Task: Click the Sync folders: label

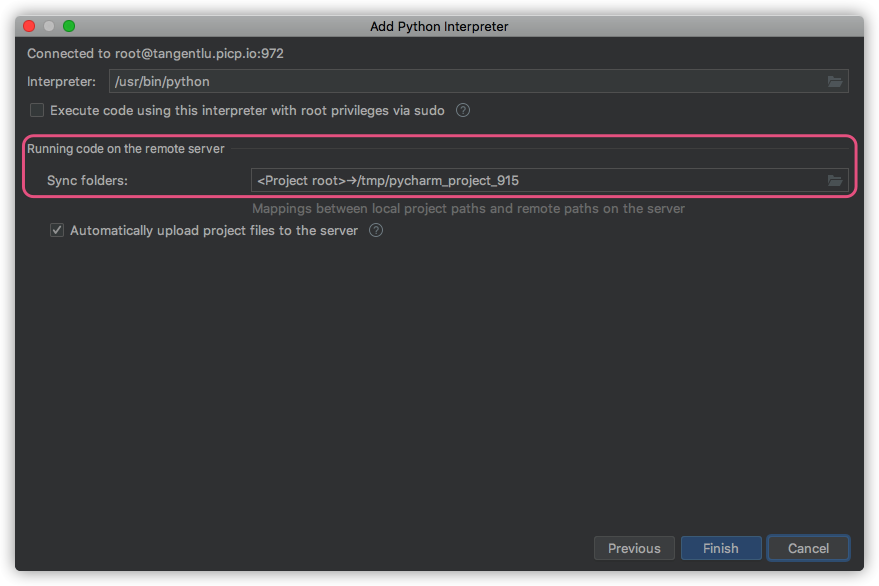Action: click(x=87, y=181)
